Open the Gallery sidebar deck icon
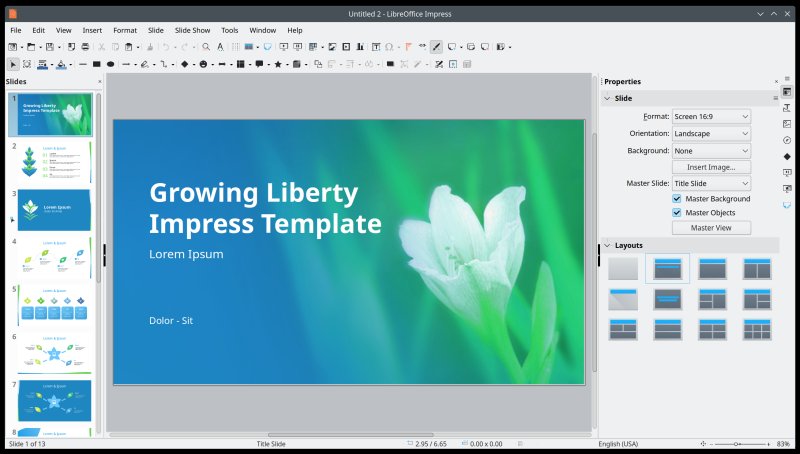800x454 pixels. 787,124
